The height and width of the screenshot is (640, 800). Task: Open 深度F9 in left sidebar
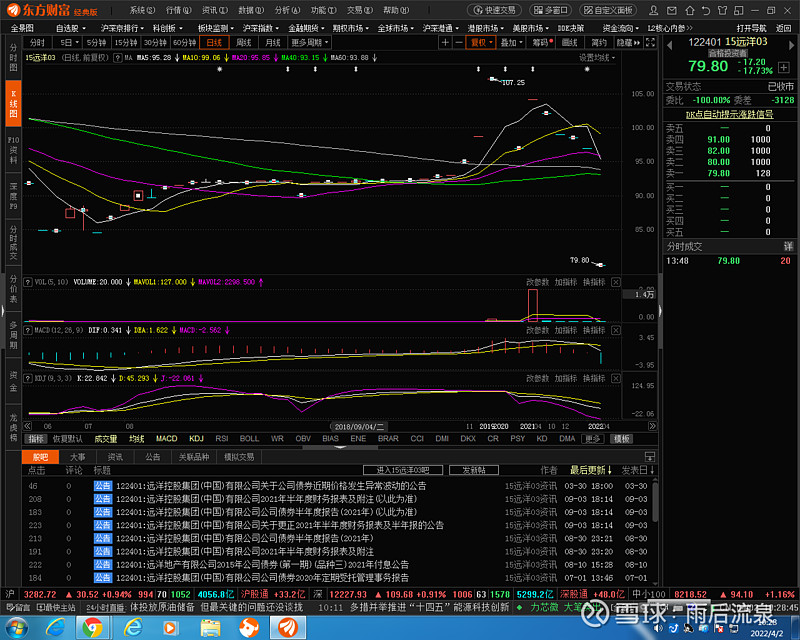point(13,196)
